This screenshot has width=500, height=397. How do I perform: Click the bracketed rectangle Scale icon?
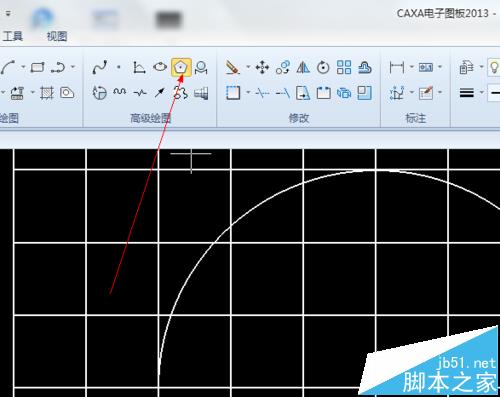coord(323,93)
